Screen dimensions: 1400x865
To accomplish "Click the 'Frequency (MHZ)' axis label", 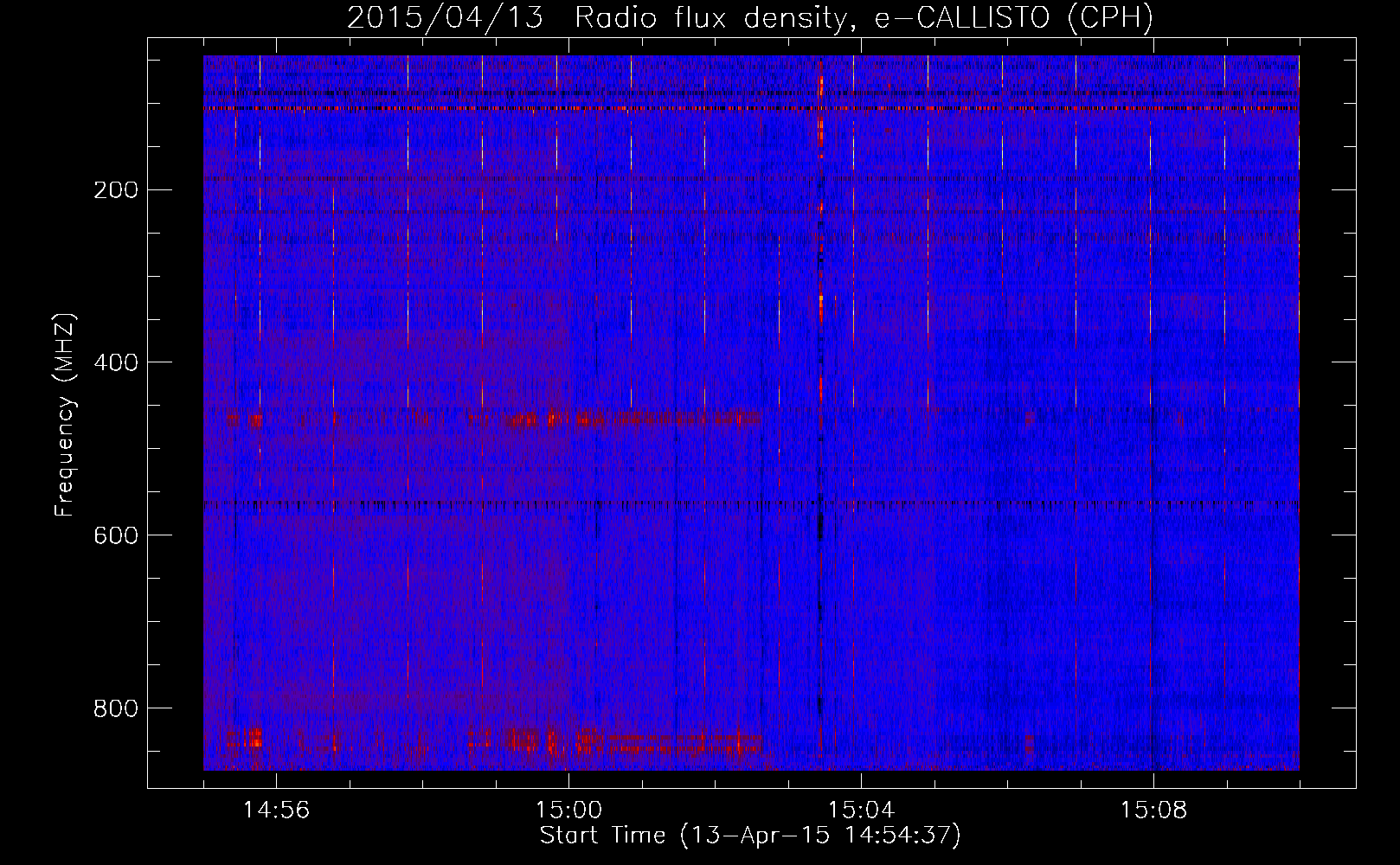I will tap(65, 415).
